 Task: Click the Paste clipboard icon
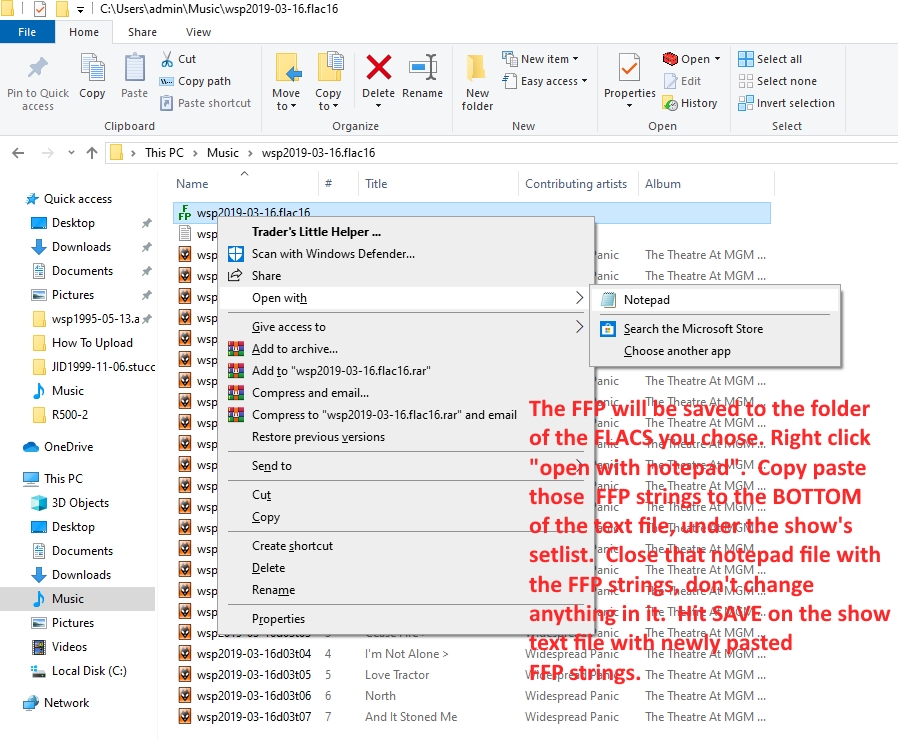point(135,68)
